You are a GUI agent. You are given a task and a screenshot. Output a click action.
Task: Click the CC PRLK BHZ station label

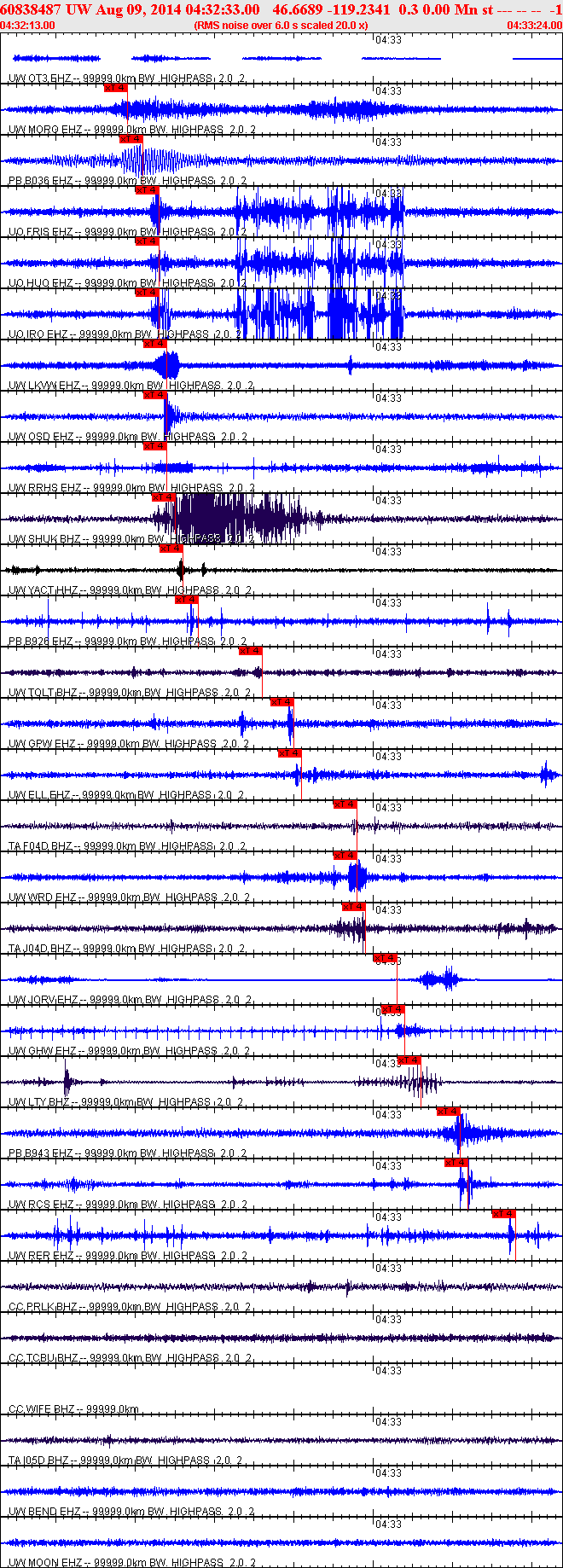(44, 1306)
